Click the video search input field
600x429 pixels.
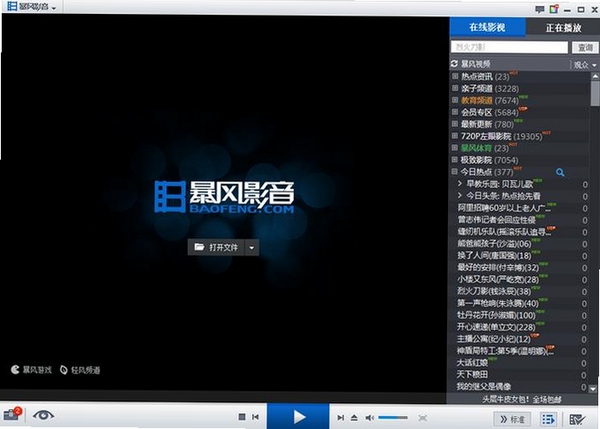[x=509, y=47]
